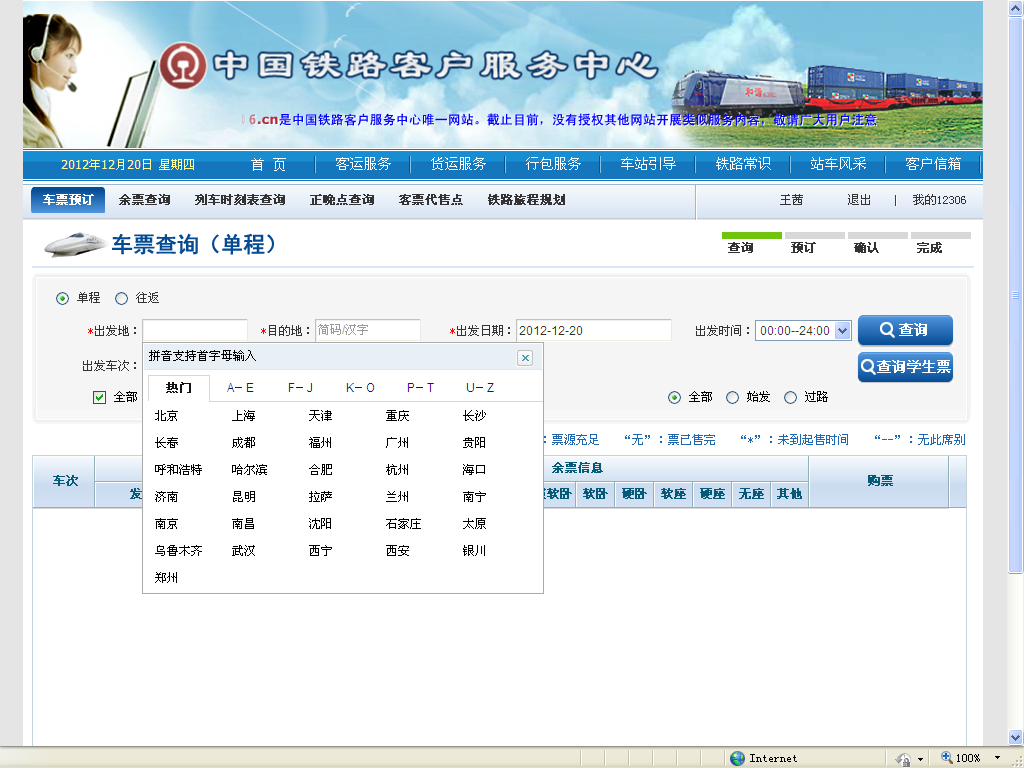
Task: Open the 行包服务 menu item
Action: [x=553, y=164]
